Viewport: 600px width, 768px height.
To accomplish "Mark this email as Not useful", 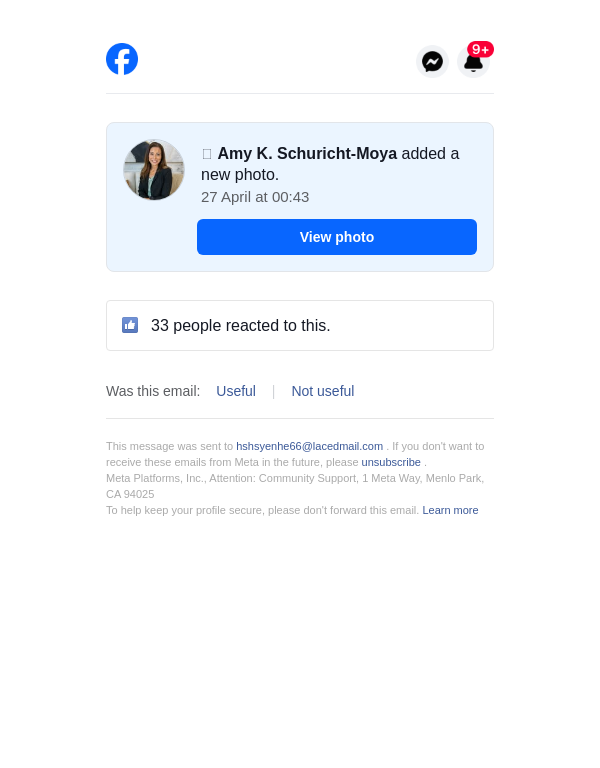I will pos(323,391).
